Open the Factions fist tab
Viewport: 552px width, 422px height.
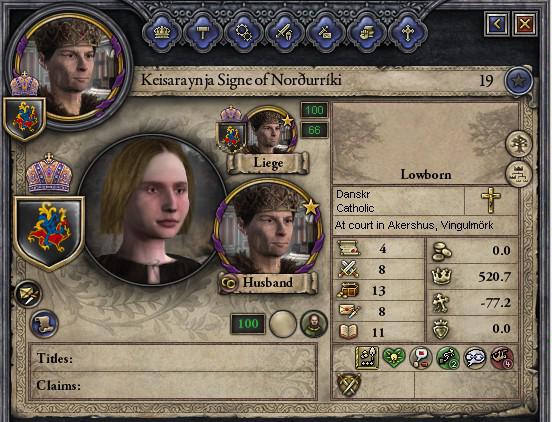click(366, 33)
